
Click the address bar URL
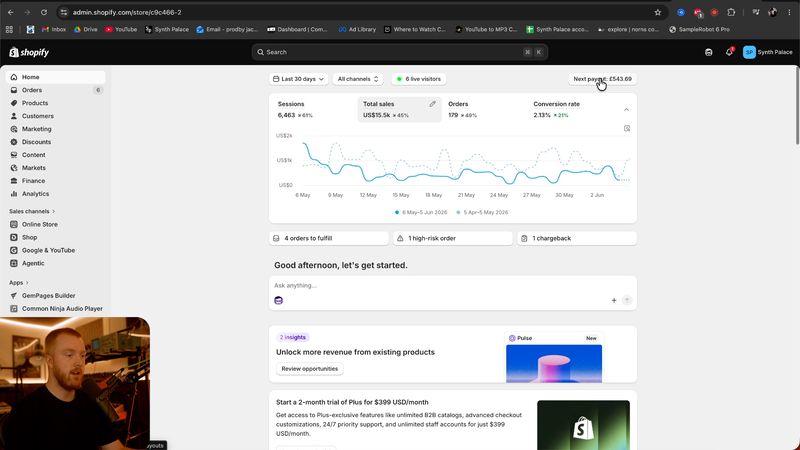click(127, 12)
